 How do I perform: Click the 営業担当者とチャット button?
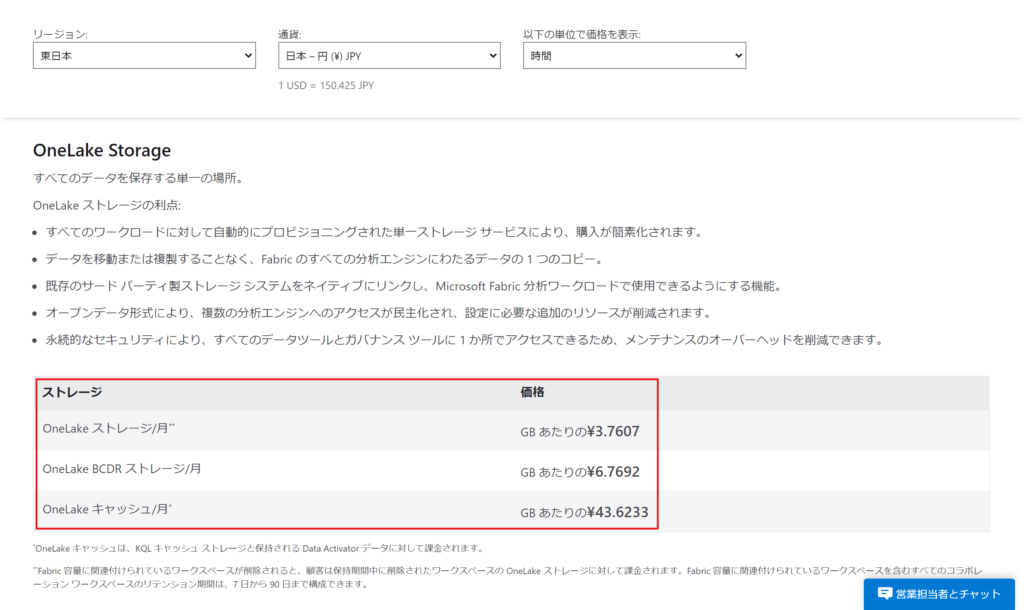coord(938,594)
